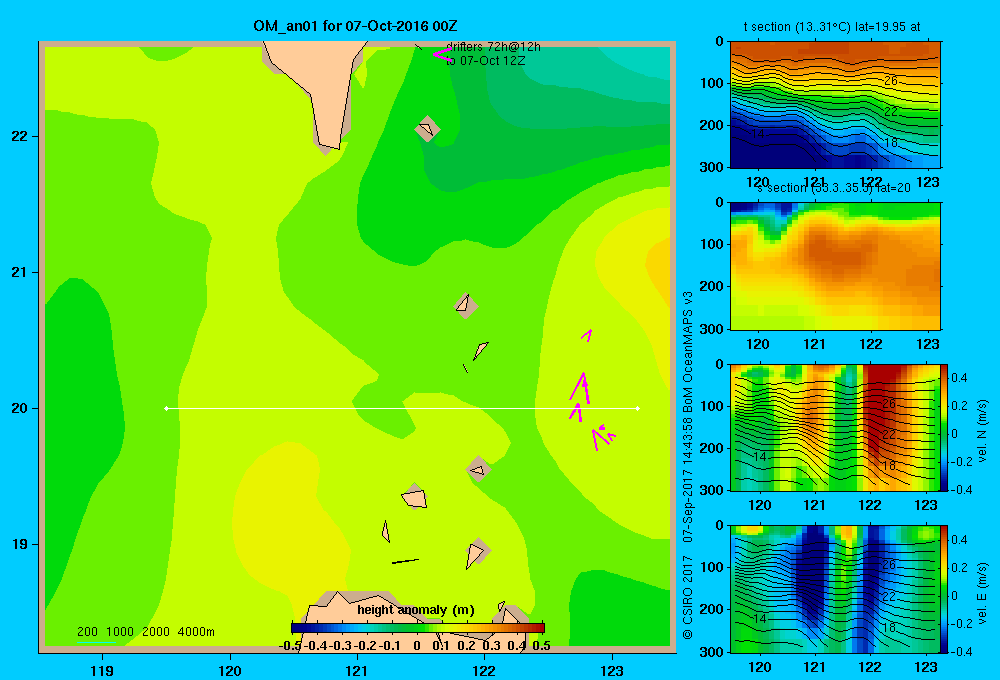
Task: Click longitude tick "120" below the main map
Action: click(x=230, y=670)
